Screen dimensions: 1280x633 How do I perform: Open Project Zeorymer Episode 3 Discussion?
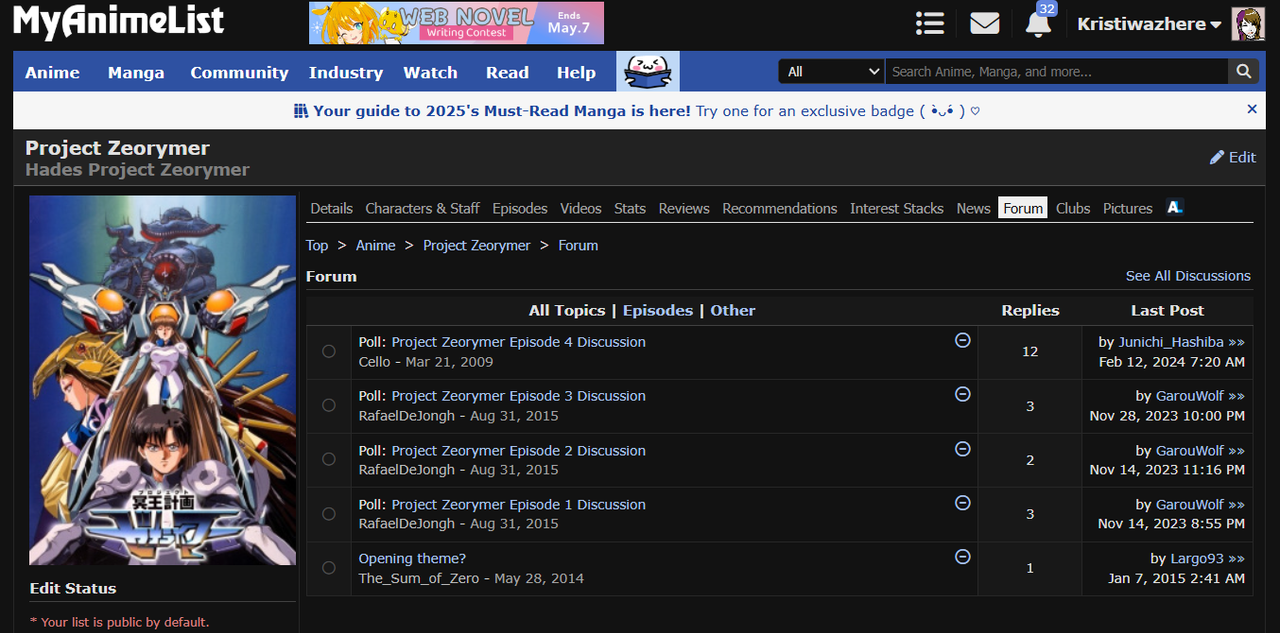pos(519,396)
